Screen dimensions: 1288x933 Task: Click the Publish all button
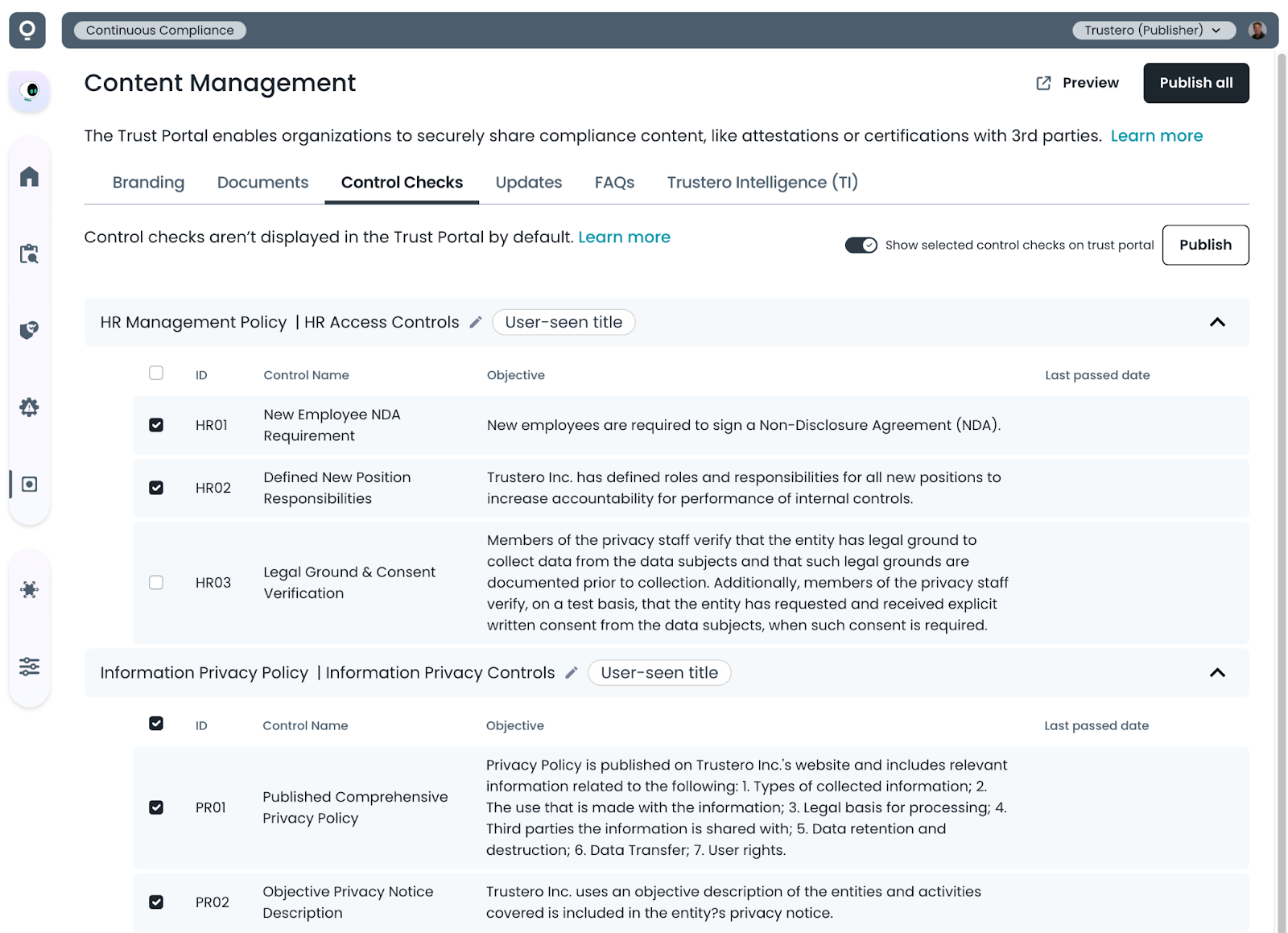pos(1195,83)
